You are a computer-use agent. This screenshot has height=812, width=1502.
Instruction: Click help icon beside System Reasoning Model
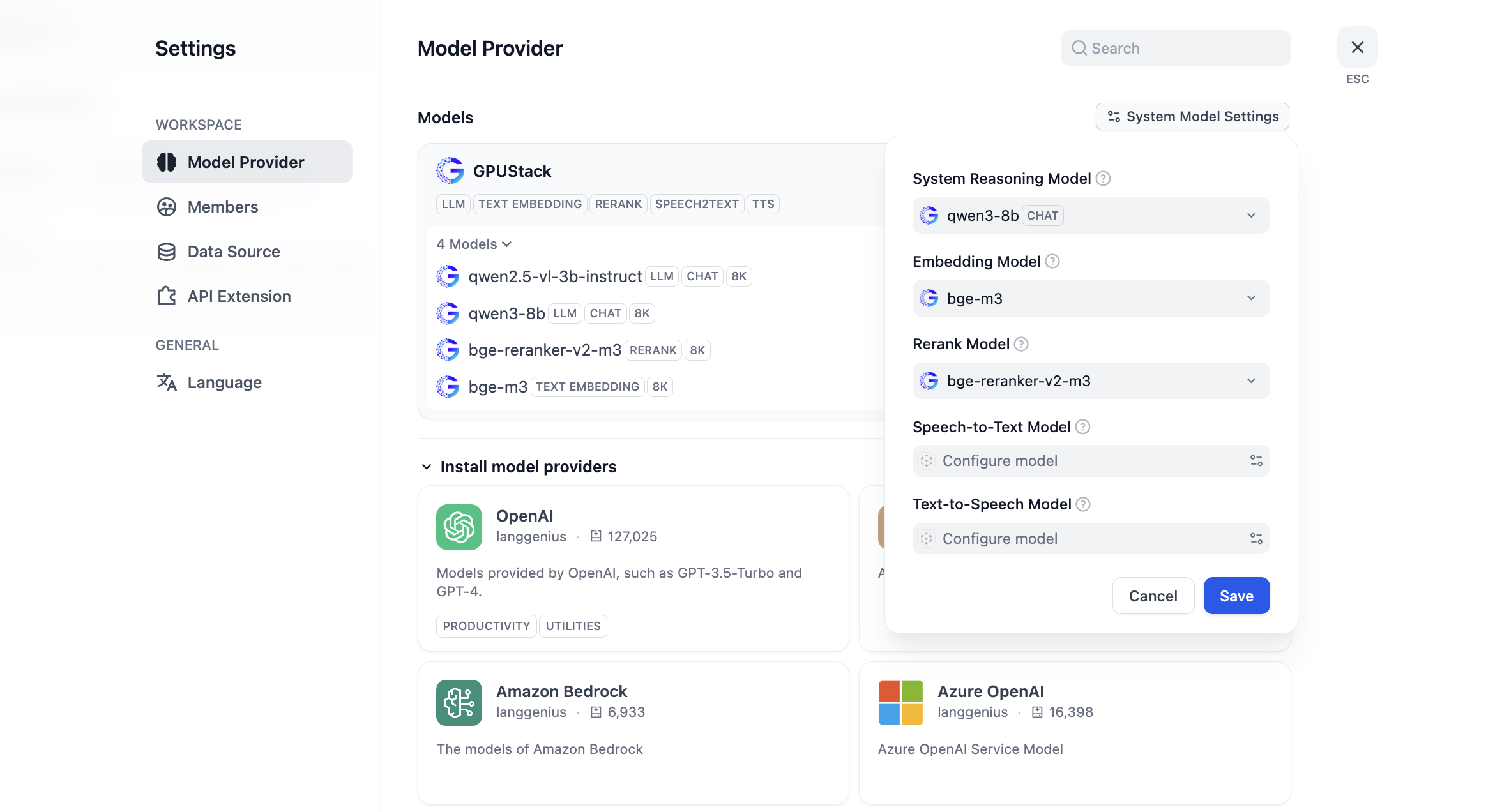click(x=1103, y=179)
